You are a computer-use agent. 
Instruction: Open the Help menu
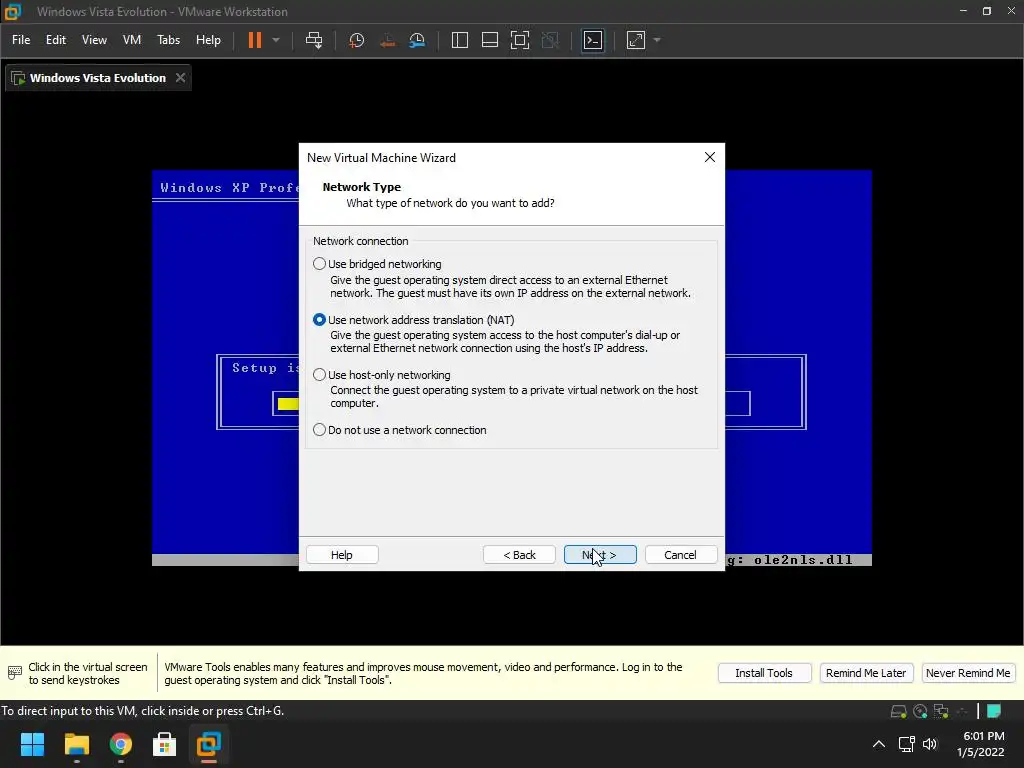208,40
